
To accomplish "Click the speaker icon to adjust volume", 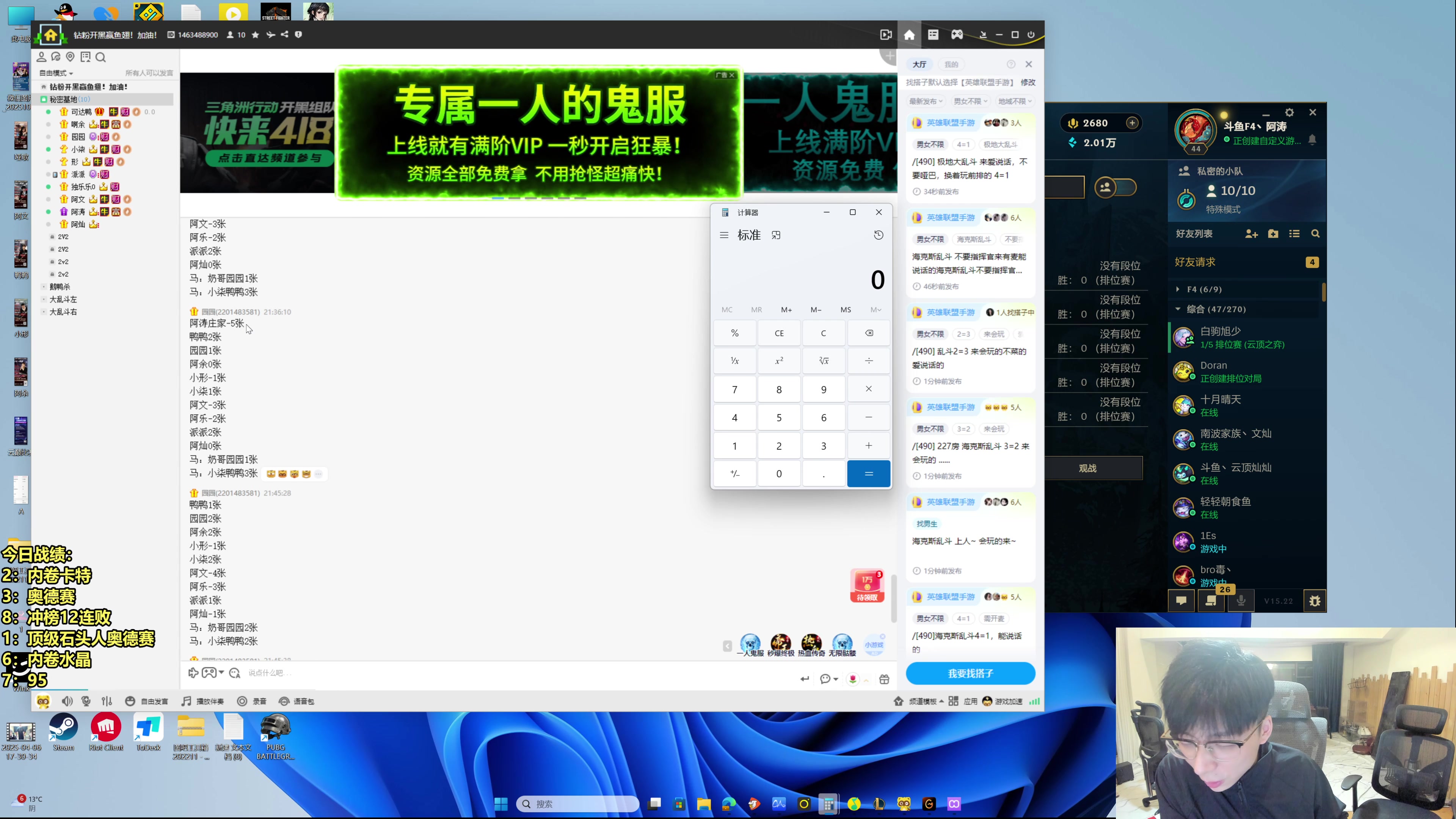I will coord(67,701).
